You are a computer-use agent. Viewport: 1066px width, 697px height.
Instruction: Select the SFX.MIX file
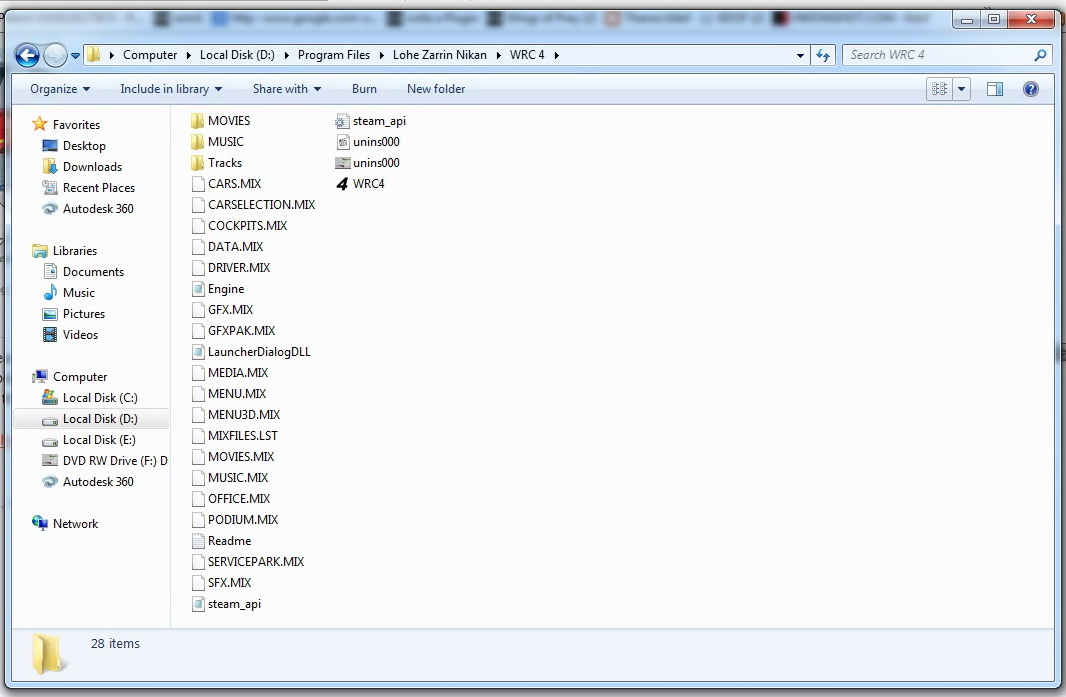pos(229,583)
